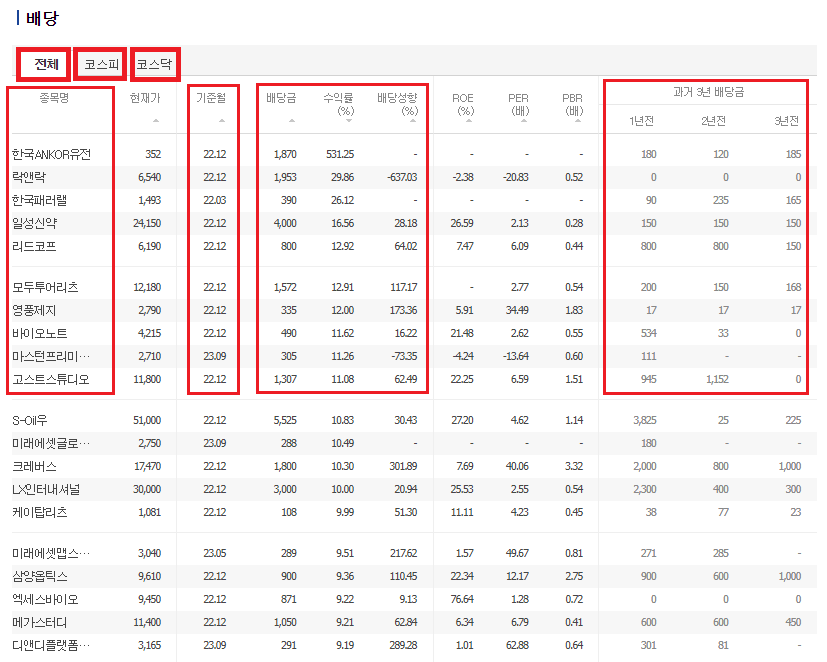The height and width of the screenshot is (662, 827).
Task: Click the 1년전 sub-header
Action: tap(641, 121)
